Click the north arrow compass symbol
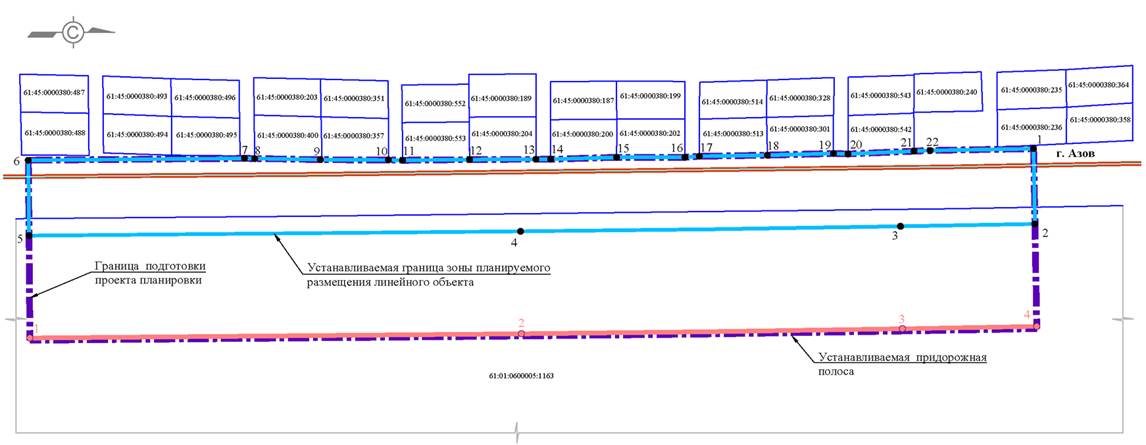The width and height of the screenshot is (1146, 445). point(72,32)
